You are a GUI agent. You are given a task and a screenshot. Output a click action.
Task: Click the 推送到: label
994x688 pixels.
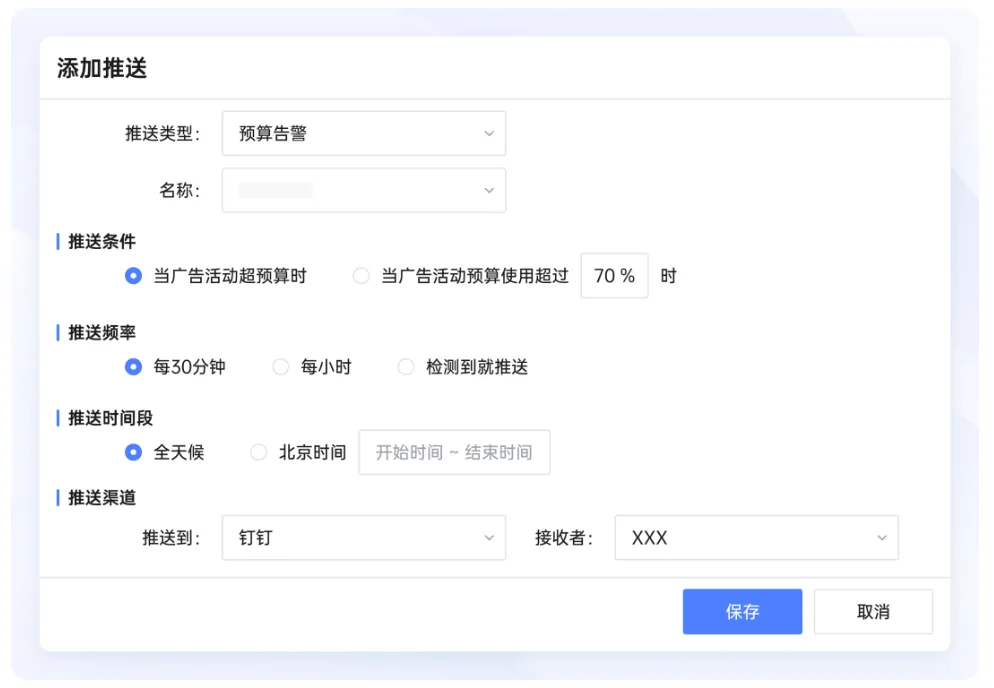[171, 538]
